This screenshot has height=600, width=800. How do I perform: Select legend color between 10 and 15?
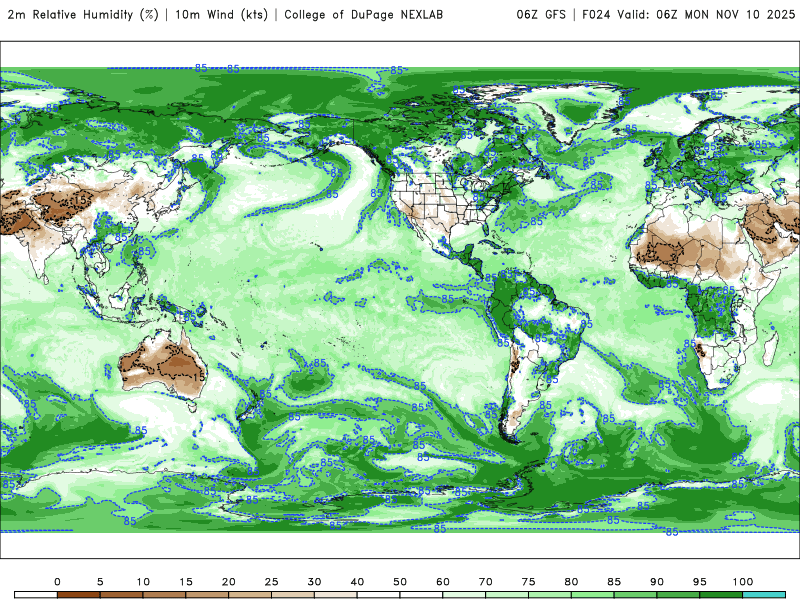tap(164, 595)
